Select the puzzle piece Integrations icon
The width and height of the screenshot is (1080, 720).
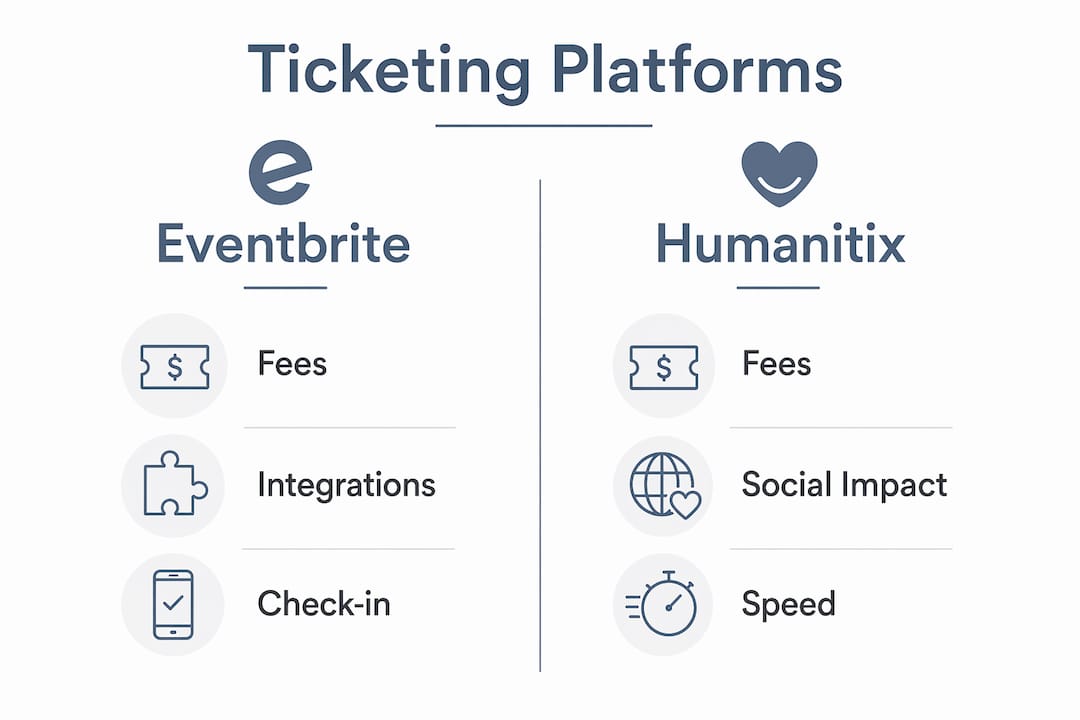pyautogui.click(x=175, y=484)
